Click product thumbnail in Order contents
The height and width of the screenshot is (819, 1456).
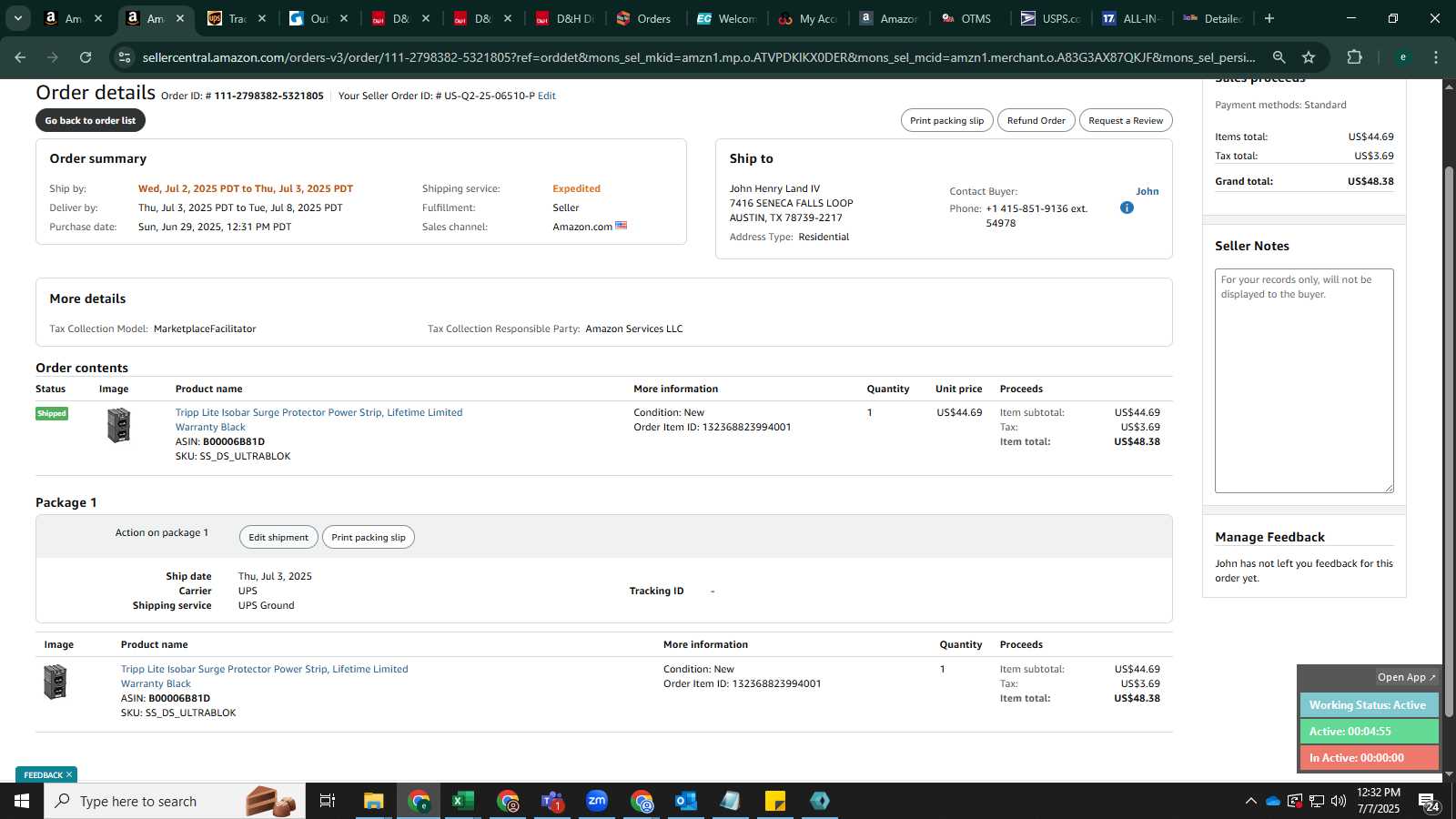(x=119, y=425)
